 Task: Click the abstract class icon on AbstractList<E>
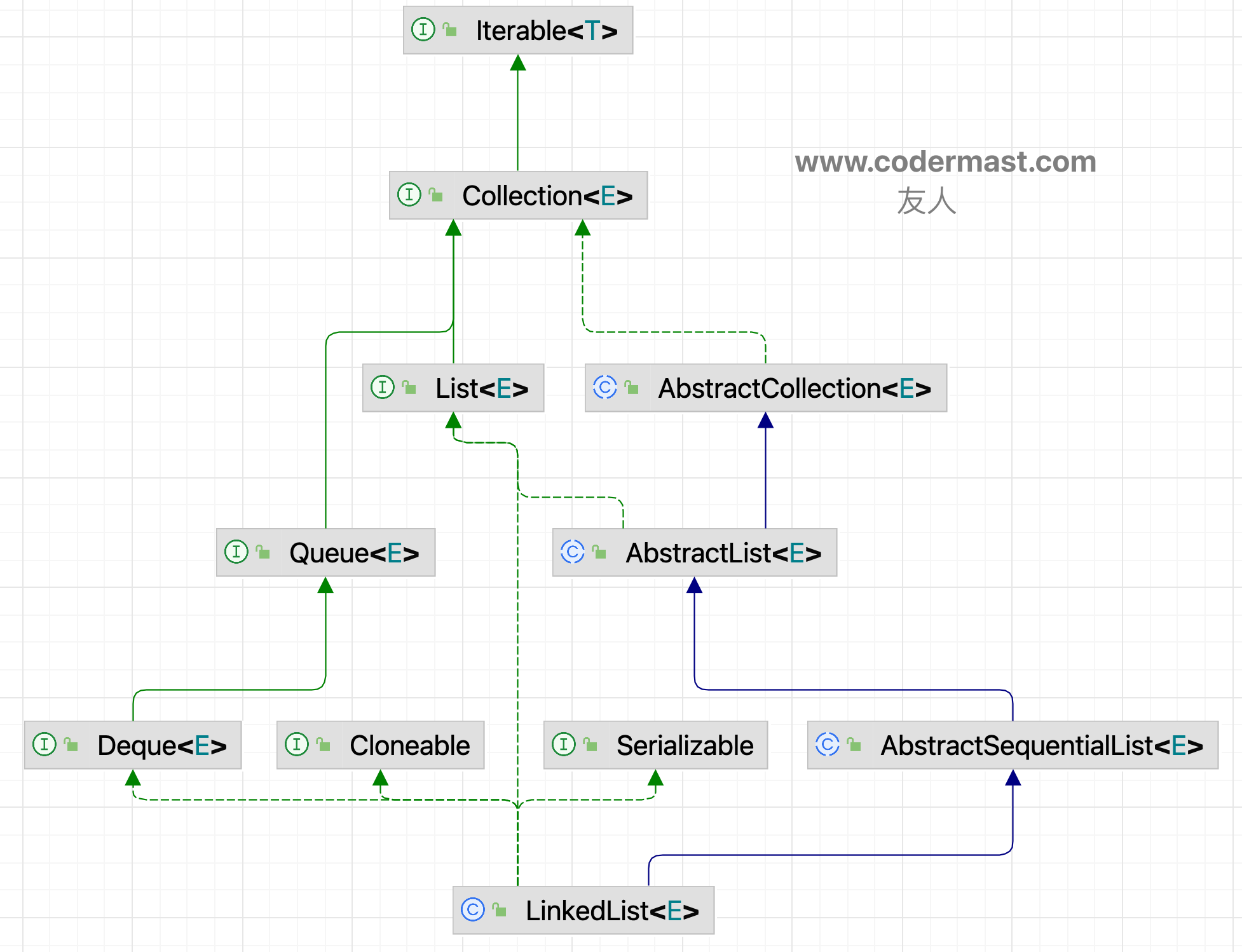tap(572, 552)
